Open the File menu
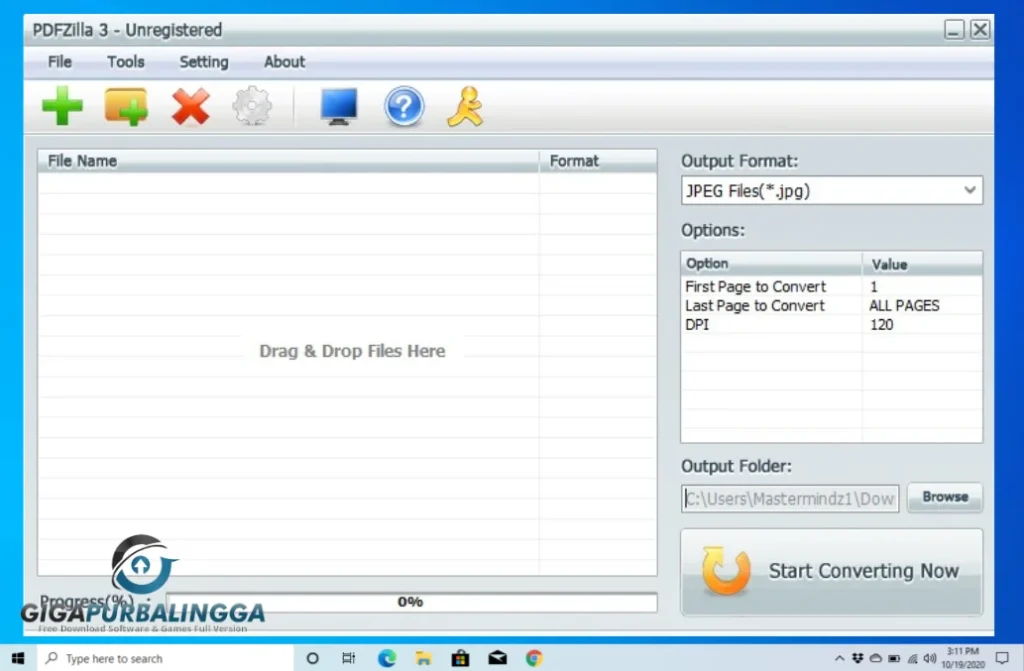The image size is (1024, 671). coord(60,62)
